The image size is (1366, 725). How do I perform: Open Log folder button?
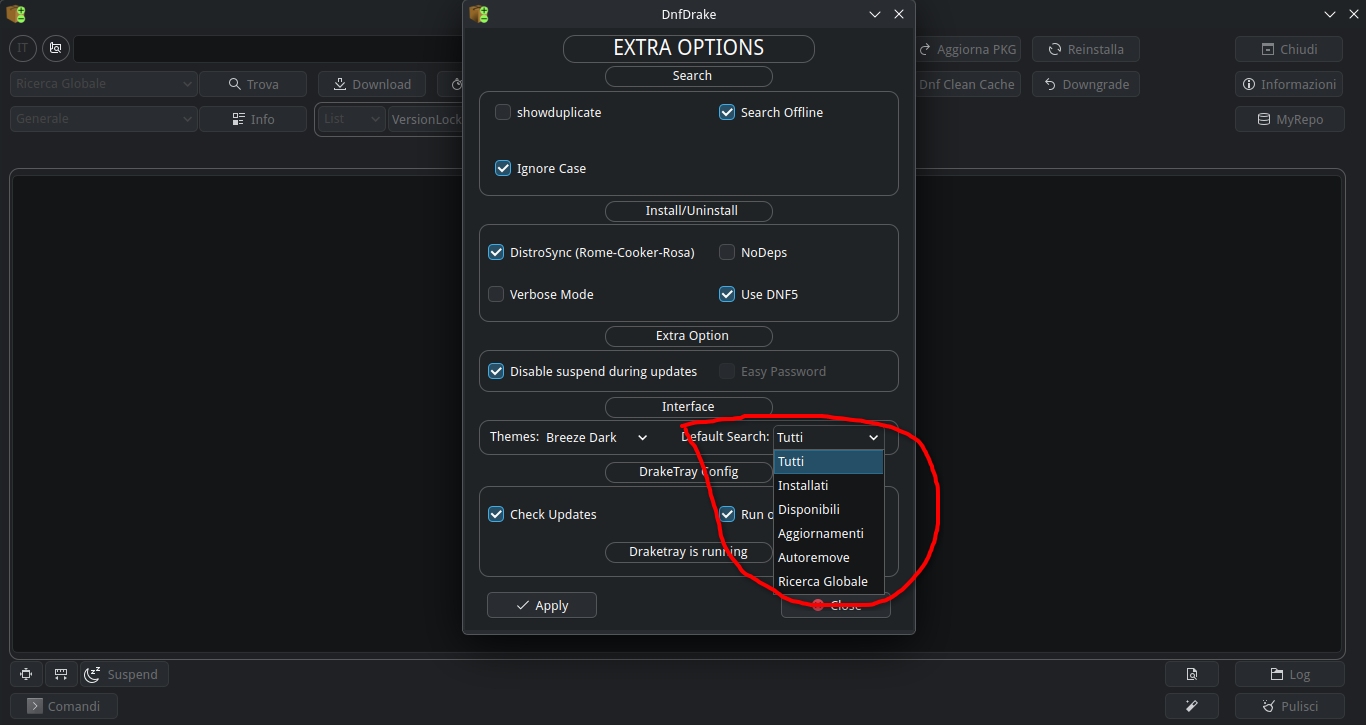coord(1290,674)
